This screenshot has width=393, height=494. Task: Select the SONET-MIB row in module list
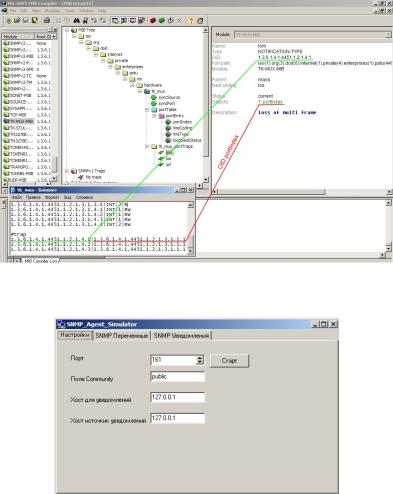27,95
